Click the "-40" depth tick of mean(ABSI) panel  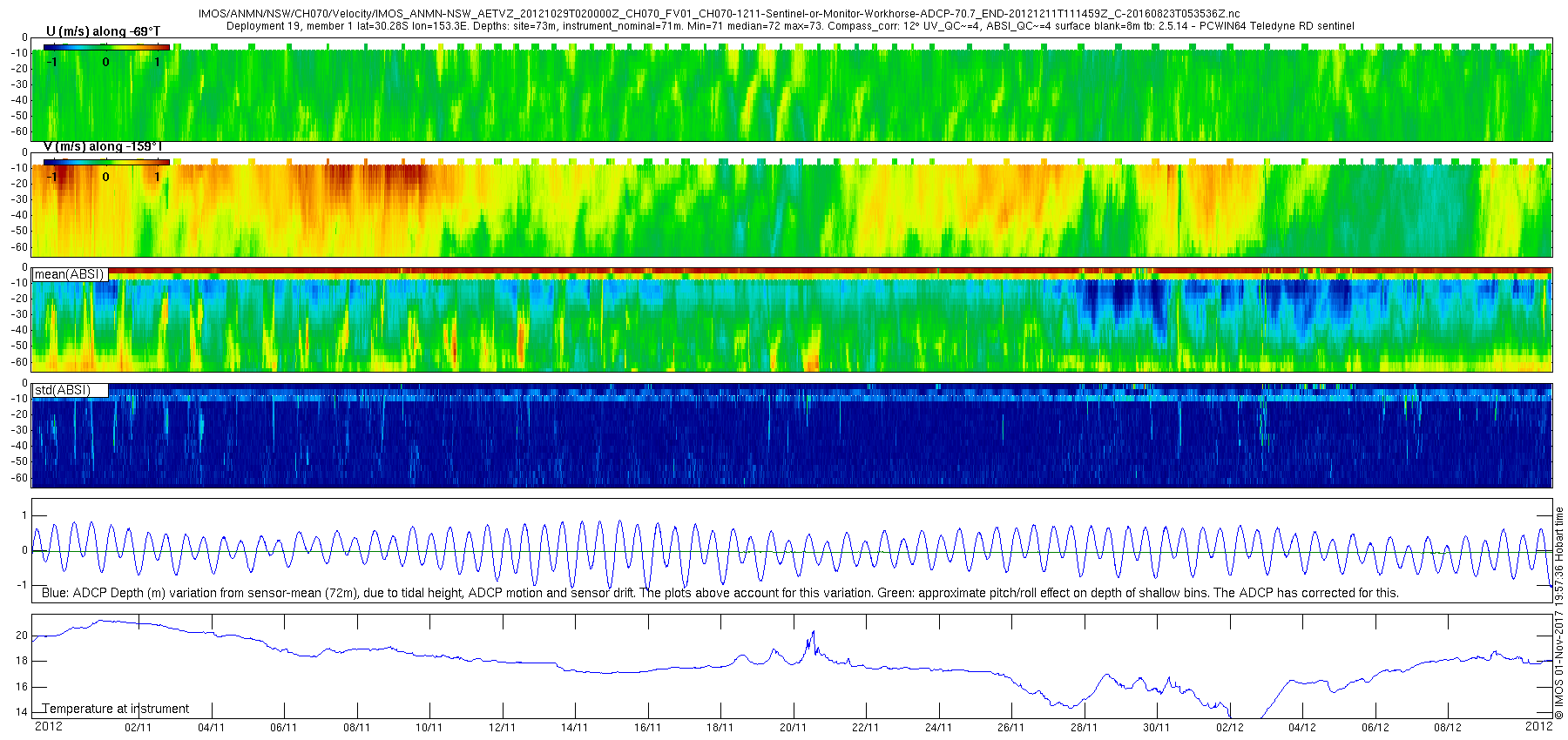coord(18,330)
